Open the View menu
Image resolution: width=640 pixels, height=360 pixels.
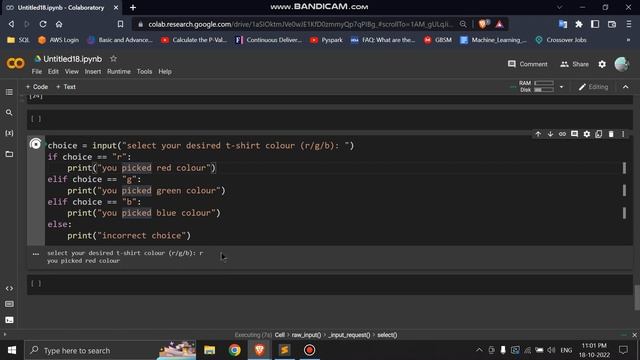[x=71, y=71]
